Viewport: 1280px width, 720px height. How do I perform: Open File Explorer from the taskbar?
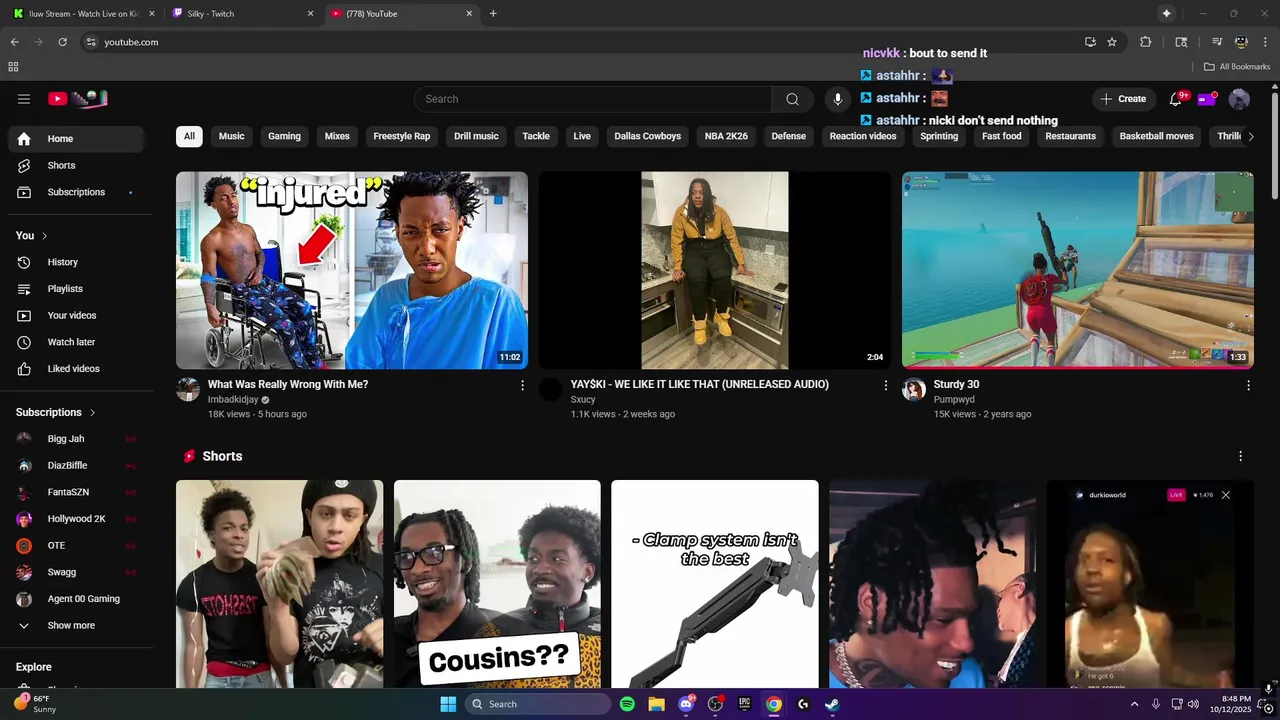pos(656,704)
